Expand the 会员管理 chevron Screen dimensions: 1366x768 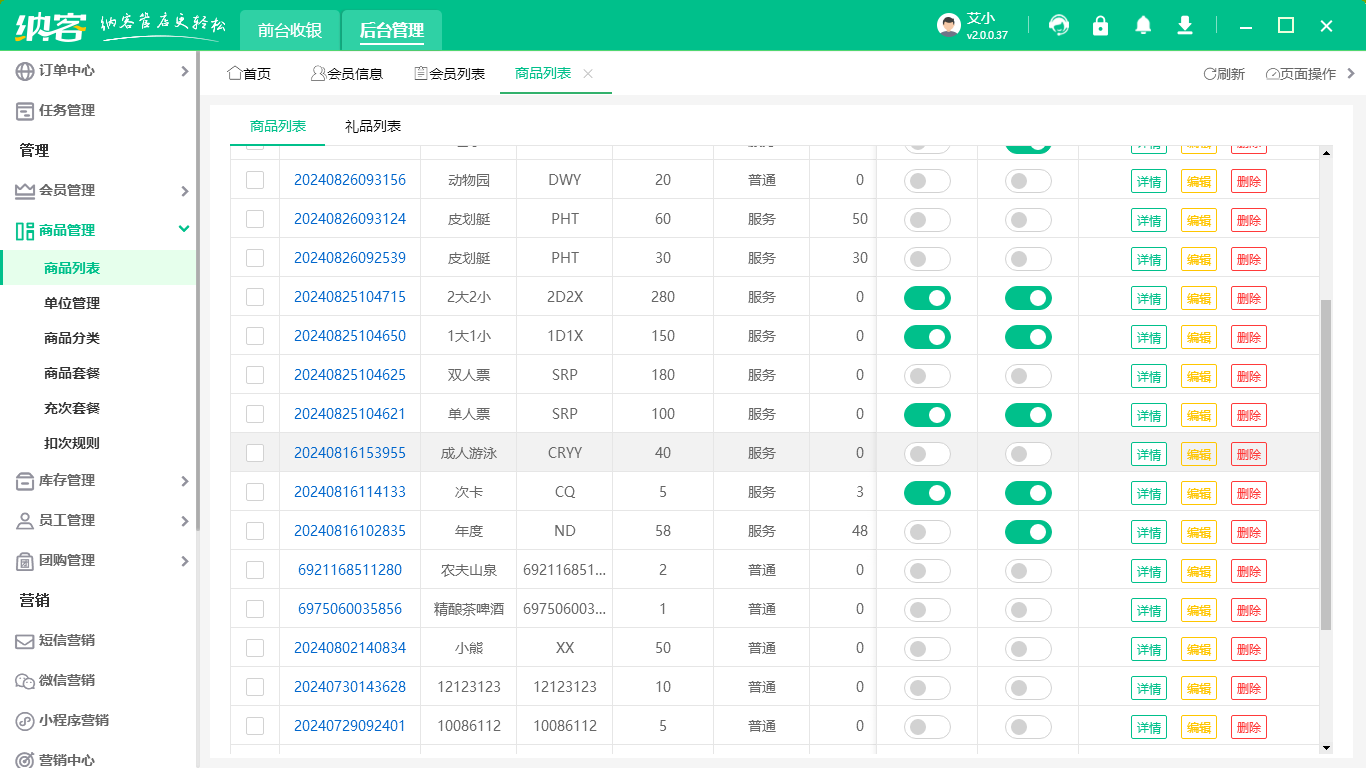(x=184, y=191)
